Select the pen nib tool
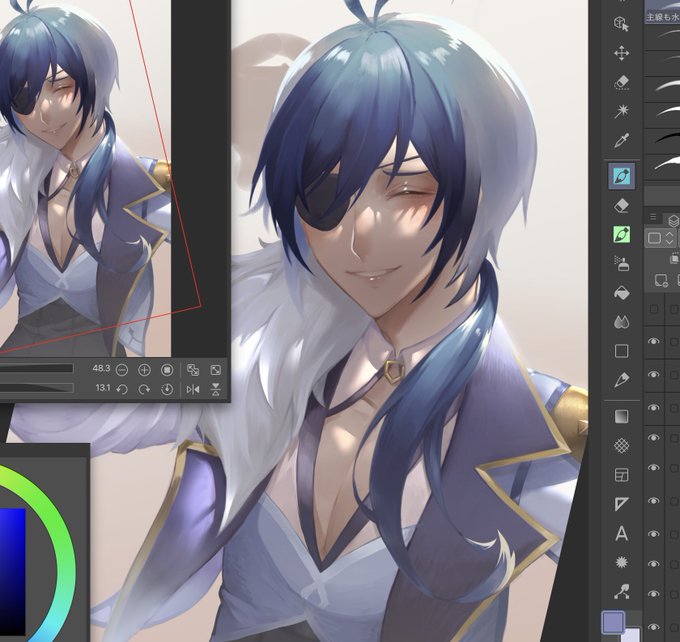Image resolution: width=680 pixels, height=642 pixels. click(x=621, y=380)
